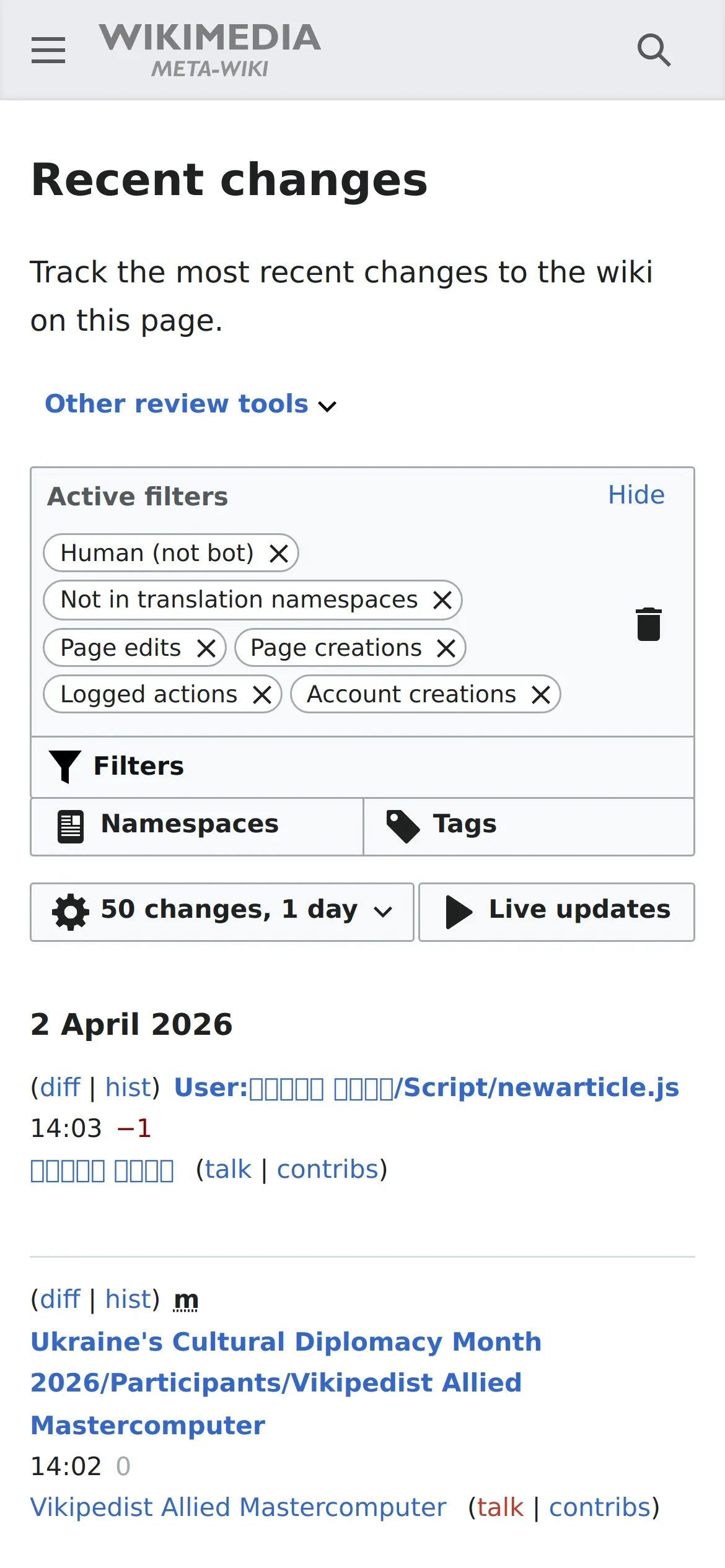Viewport: 725px width, 1568px height.
Task: Expand Other review tools
Action: (191, 404)
